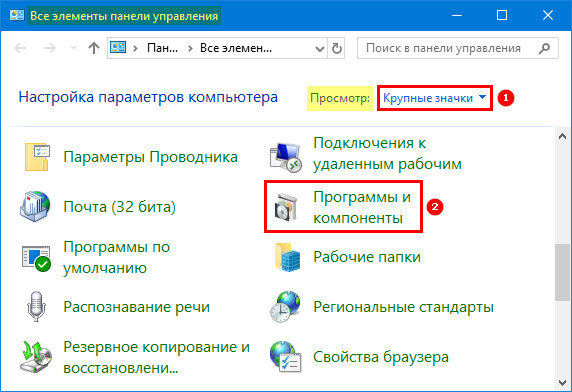This screenshot has width=572, height=392.
Task: Open Резервное копирование и восстановлени... link
Action: 156,357
